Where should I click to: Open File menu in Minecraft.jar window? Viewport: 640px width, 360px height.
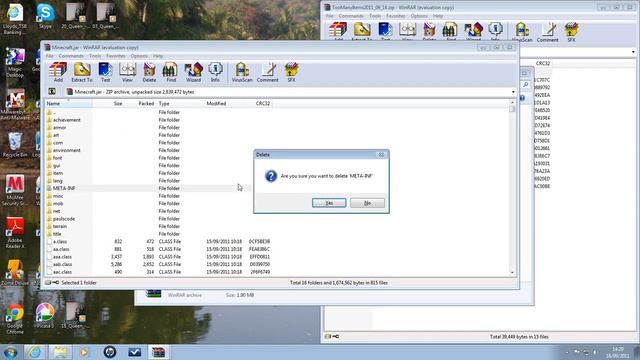click(x=50, y=56)
